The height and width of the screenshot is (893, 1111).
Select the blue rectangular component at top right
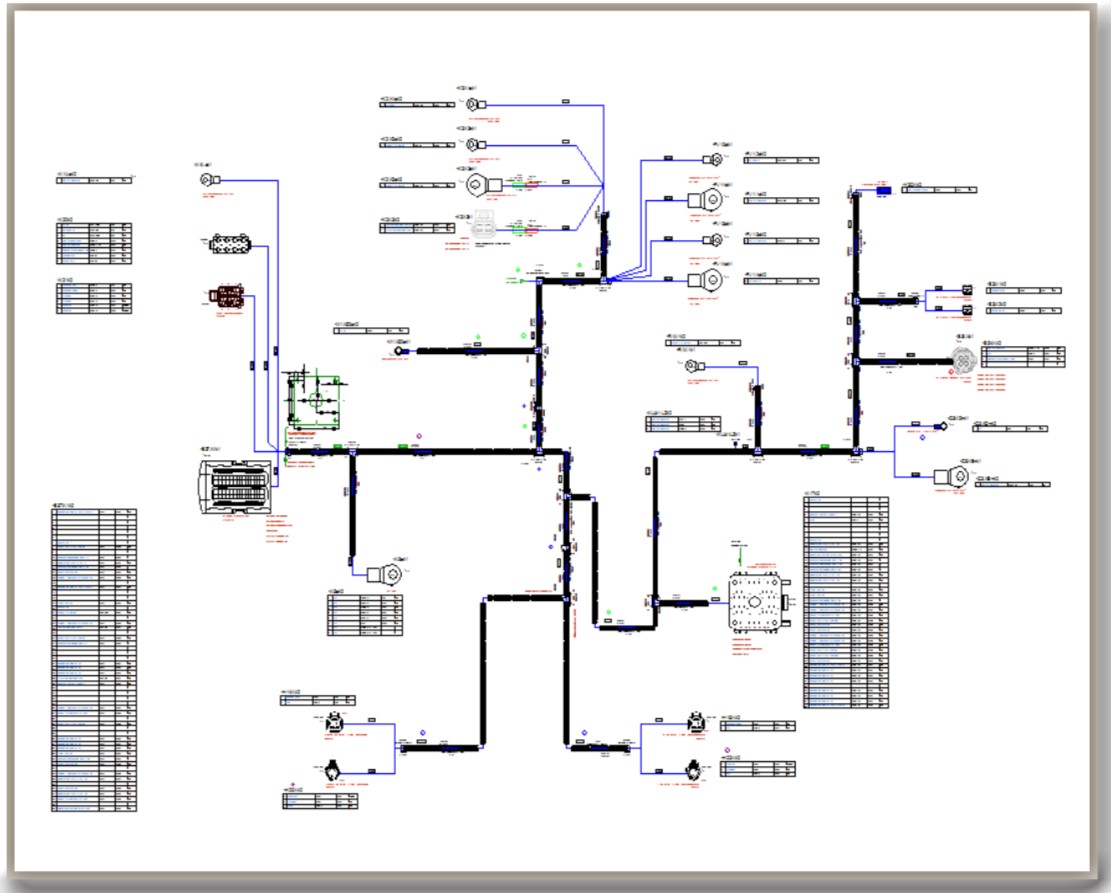click(x=884, y=190)
